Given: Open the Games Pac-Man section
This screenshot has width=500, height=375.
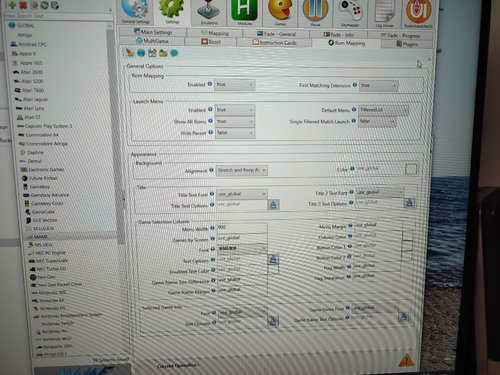Looking at the screenshot, I should click(x=280, y=13).
